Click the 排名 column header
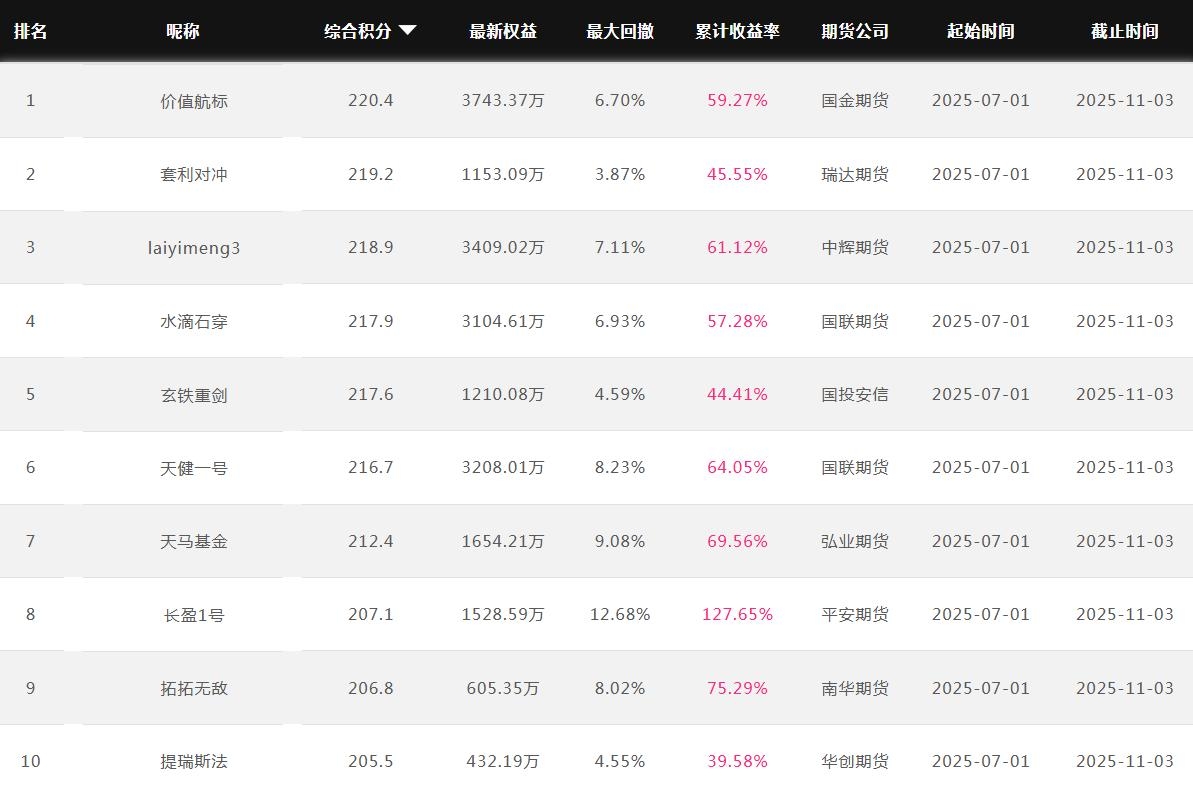The height and width of the screenshot is (791, 1193). coord(30,31)
